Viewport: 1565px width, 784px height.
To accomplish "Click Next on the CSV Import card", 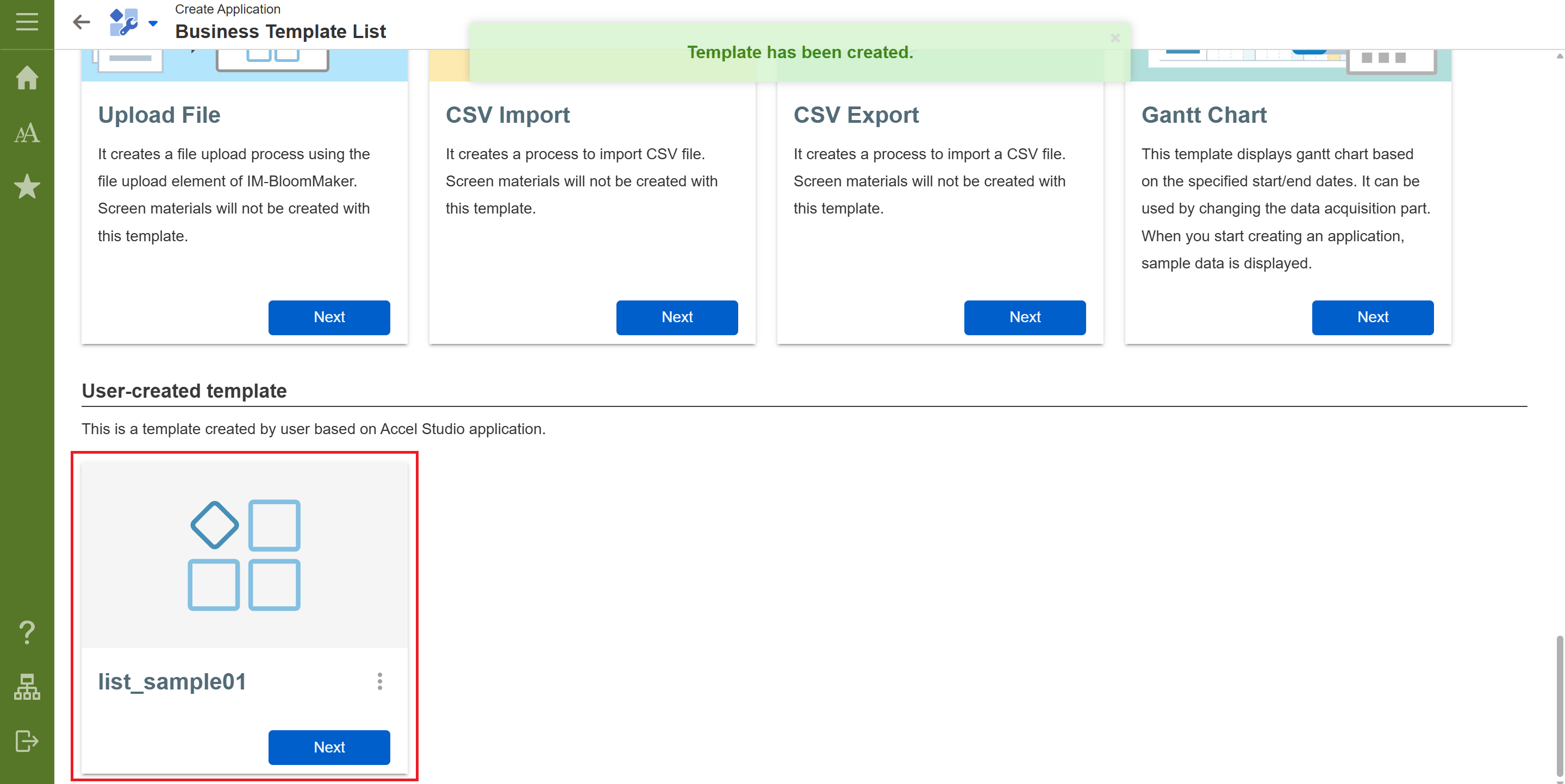I will (x=677, y=317).
